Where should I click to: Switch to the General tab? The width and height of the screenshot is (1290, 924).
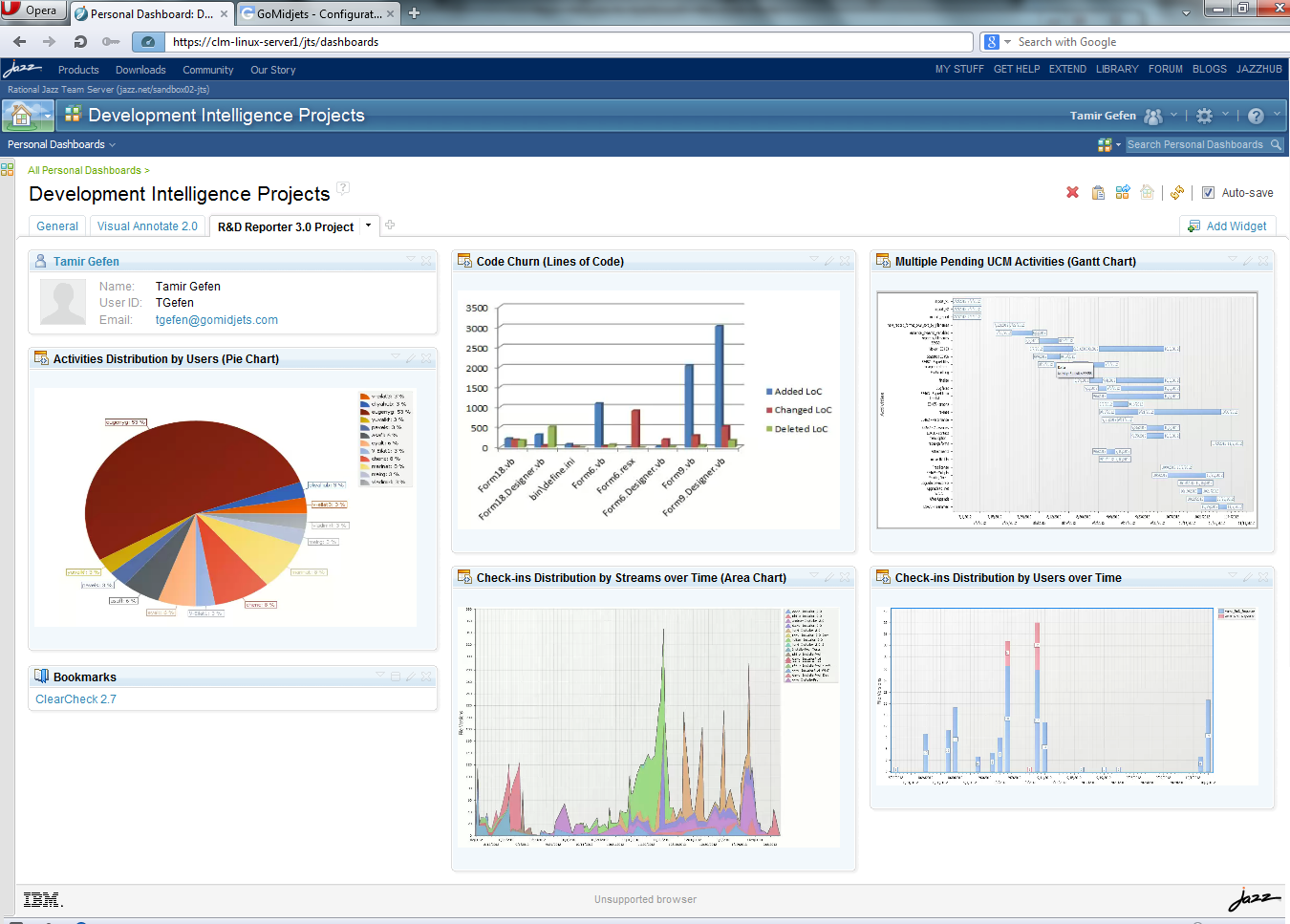pyautogui.click(x=57, y=226)
